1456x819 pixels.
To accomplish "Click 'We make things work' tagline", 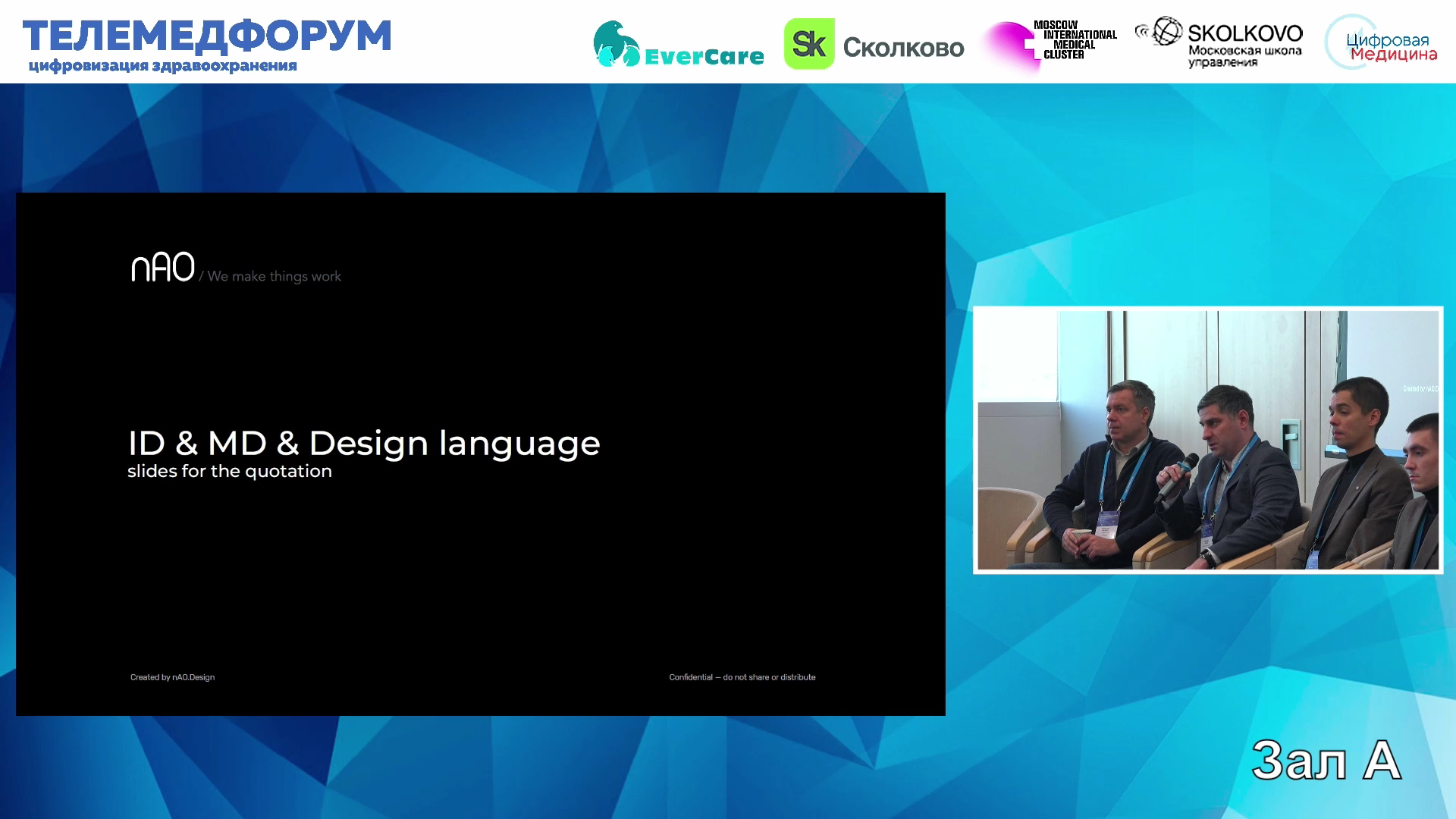I will pyautogui.click(x=274, y=277).
